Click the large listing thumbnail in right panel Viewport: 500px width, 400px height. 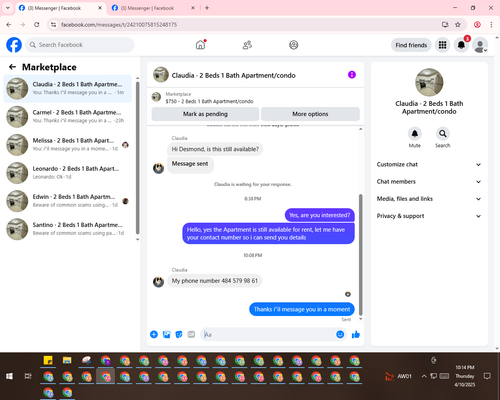click(x=429, y=82)
